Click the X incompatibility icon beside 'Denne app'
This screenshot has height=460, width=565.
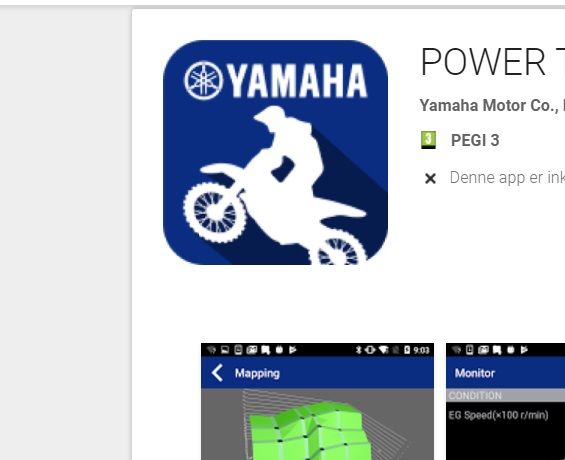430,178
